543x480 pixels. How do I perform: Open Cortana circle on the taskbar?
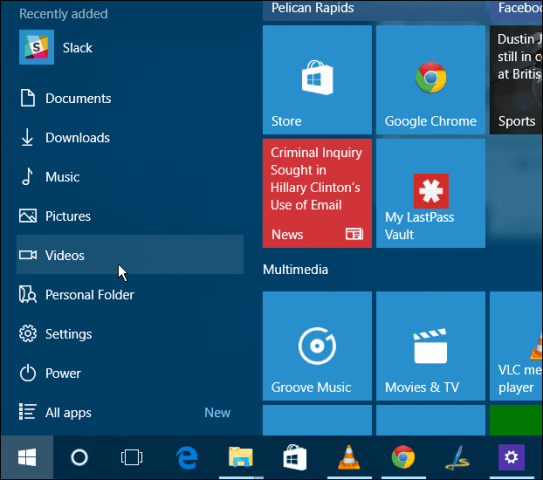click(x=79, y=457)
